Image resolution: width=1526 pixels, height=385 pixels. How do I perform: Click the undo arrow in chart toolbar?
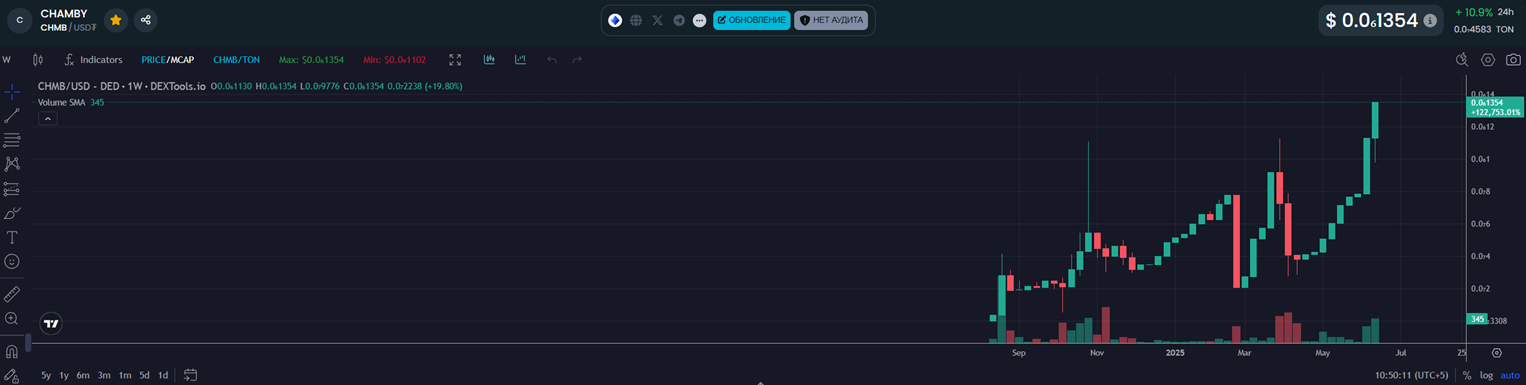pyautogui.click(x=552, y=60)
